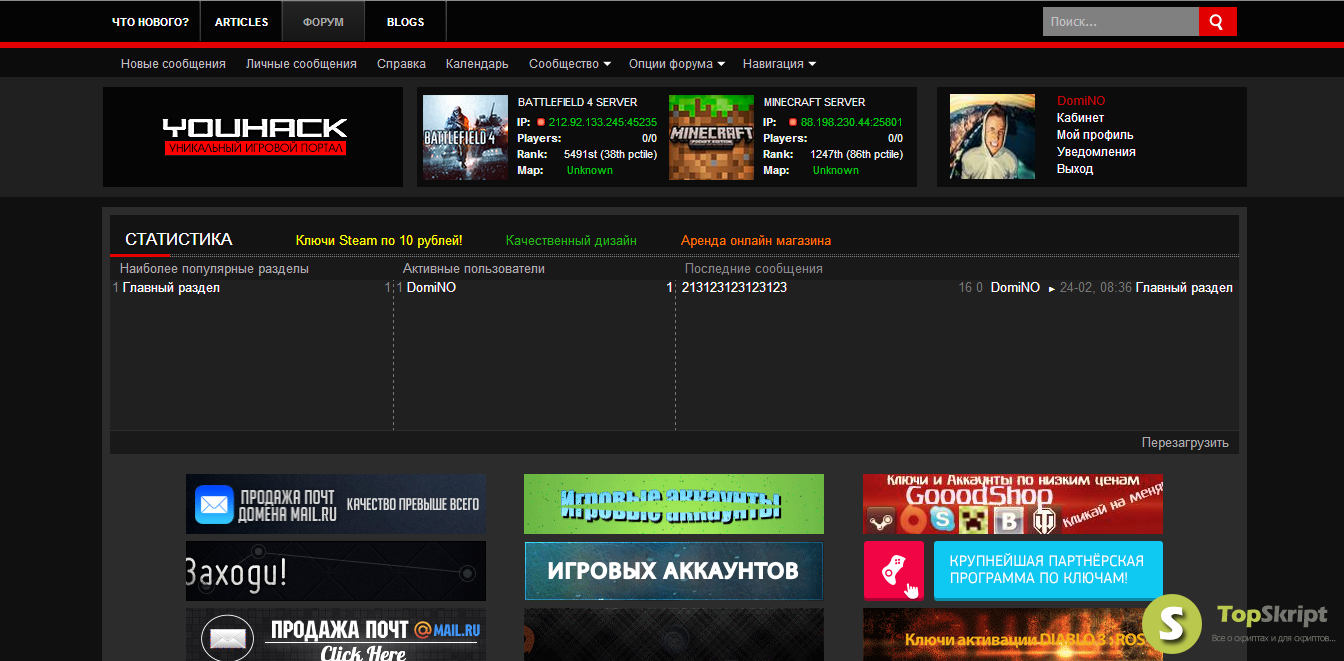Expand the Навигация dropdown menu
The image size is (1344, 661).
click(779, 64)
